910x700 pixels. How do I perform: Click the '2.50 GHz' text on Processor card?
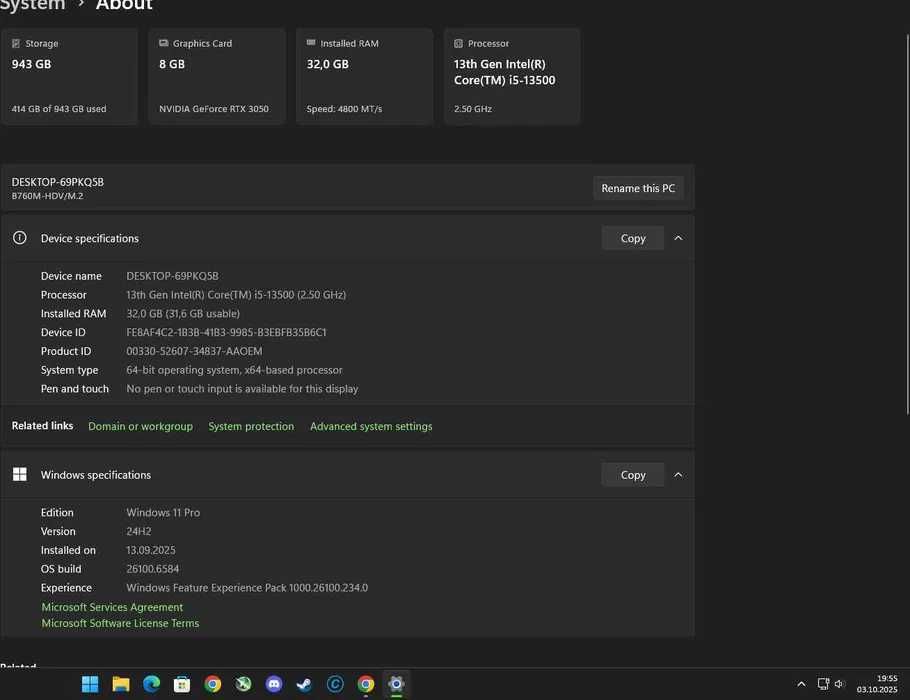click(x=472, y=109)
